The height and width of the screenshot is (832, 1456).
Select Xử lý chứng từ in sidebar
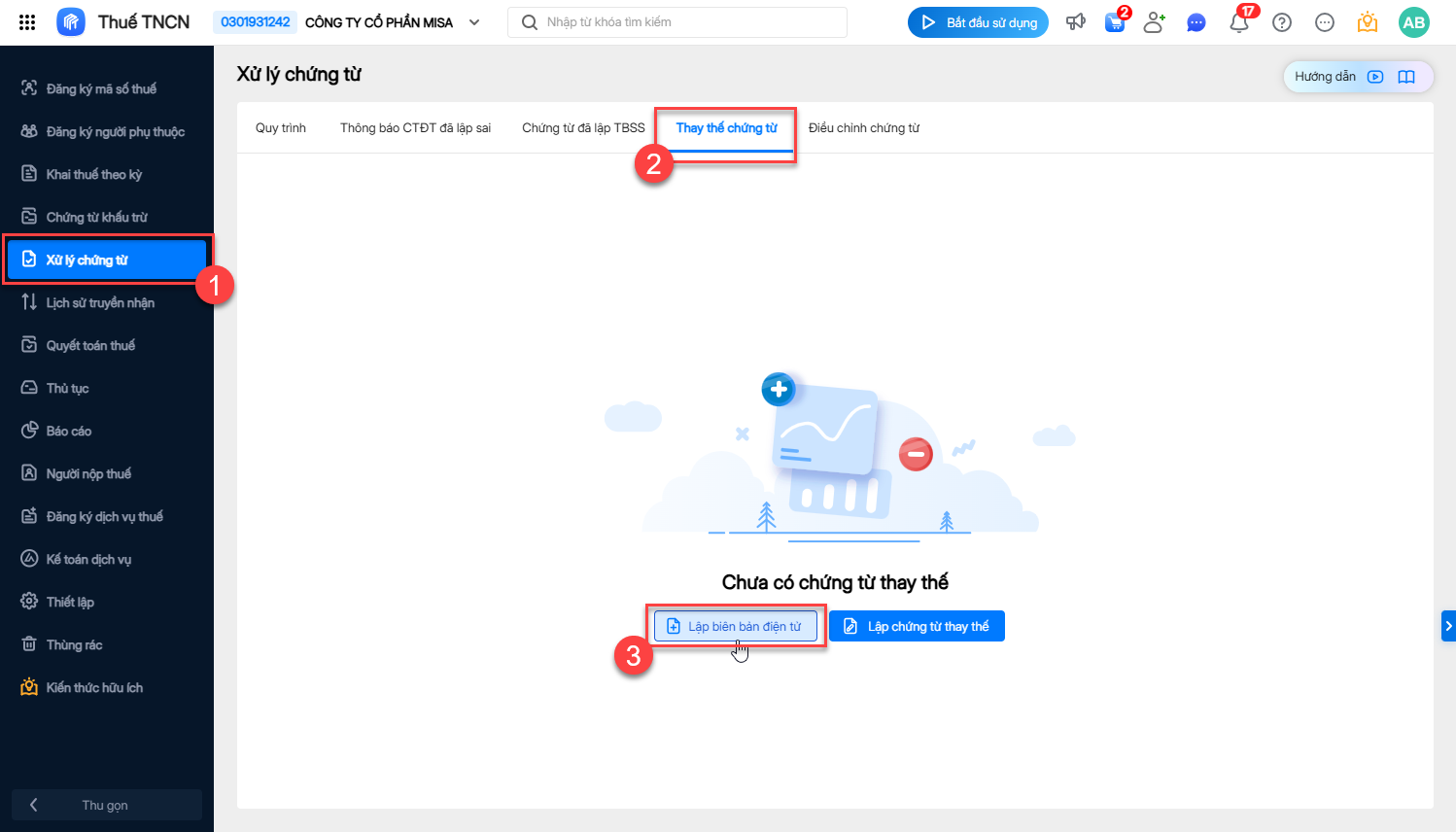[x=107, y=260]
